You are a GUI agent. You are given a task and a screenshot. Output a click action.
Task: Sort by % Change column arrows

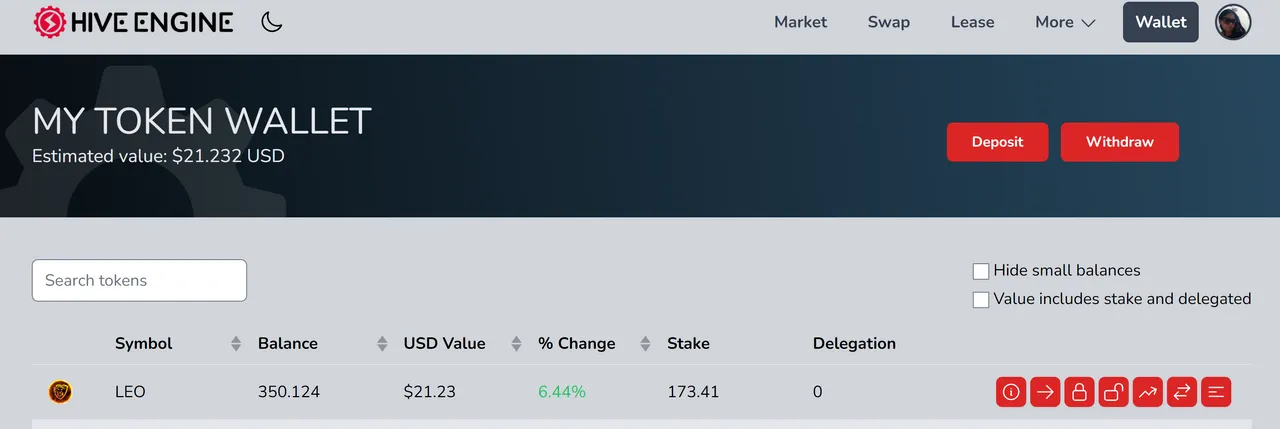click(646, 344)
